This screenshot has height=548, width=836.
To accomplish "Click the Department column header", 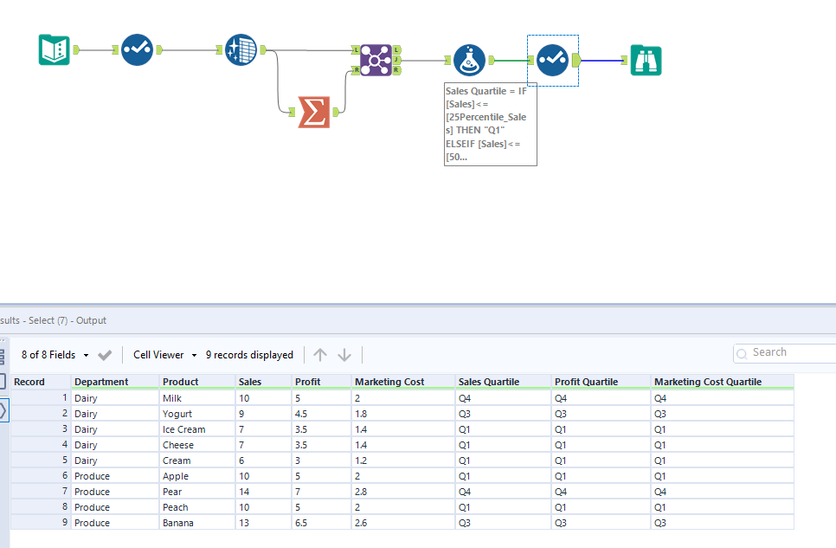I will [x=101, y=382].
